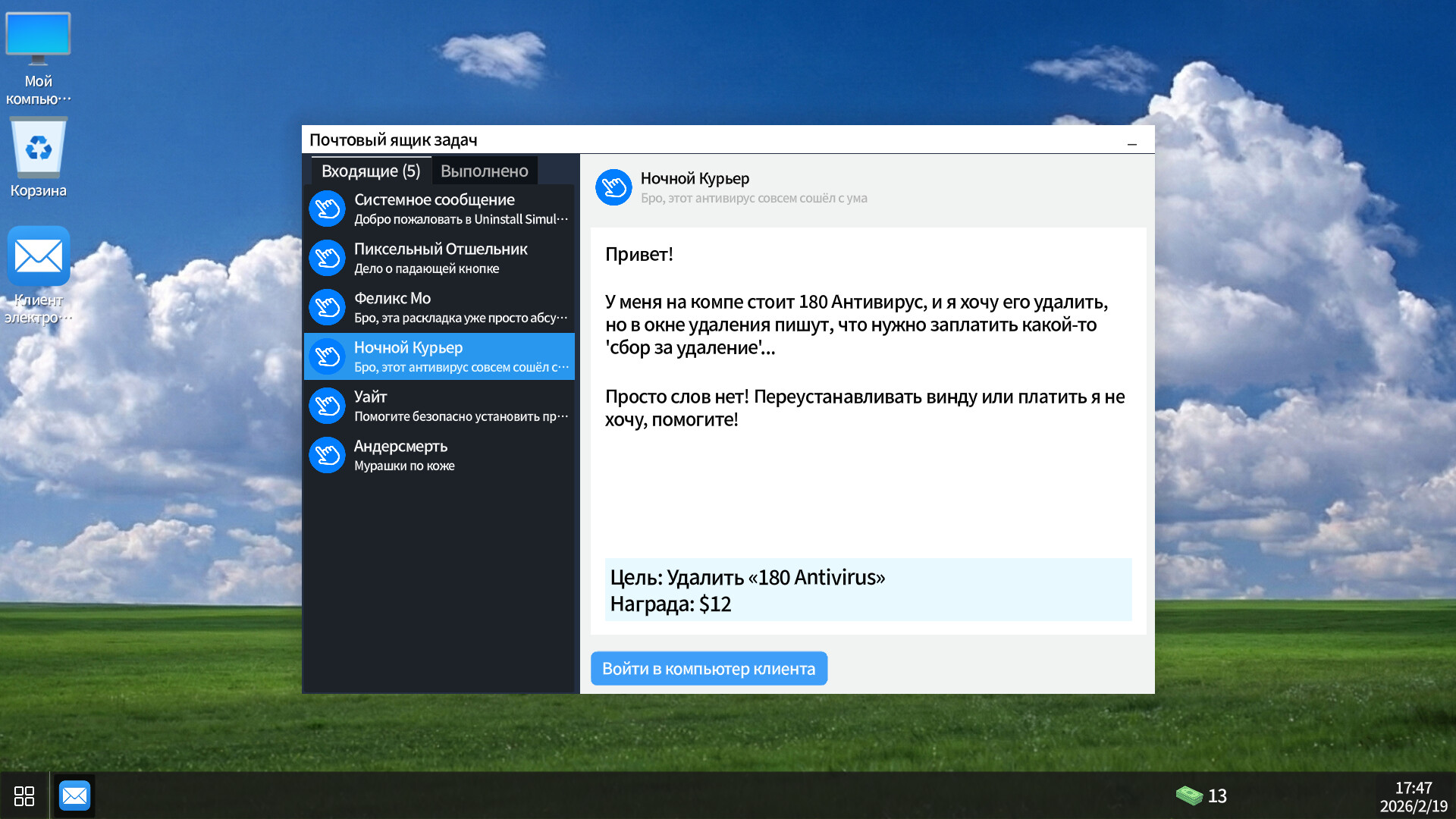Open the Корзина recycle bin
Viewport: 1456px width, 819px height.
tap(38, 149)
